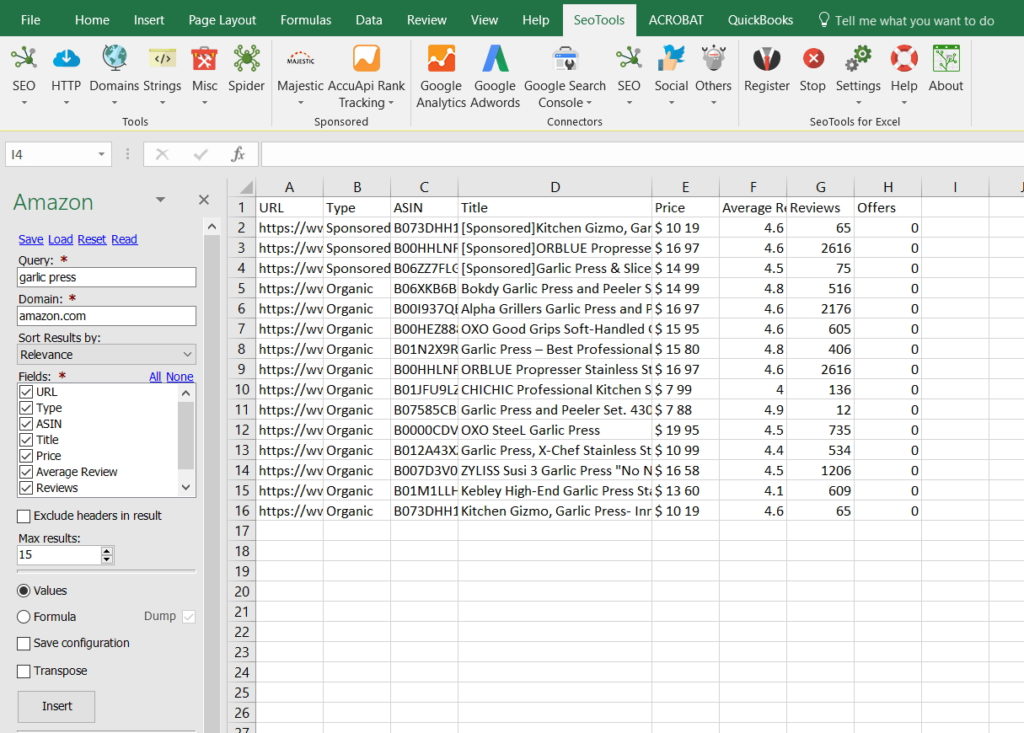Open the Google Adwords connector
This screenshot has height=733, width=1024.
click(495, 58)
